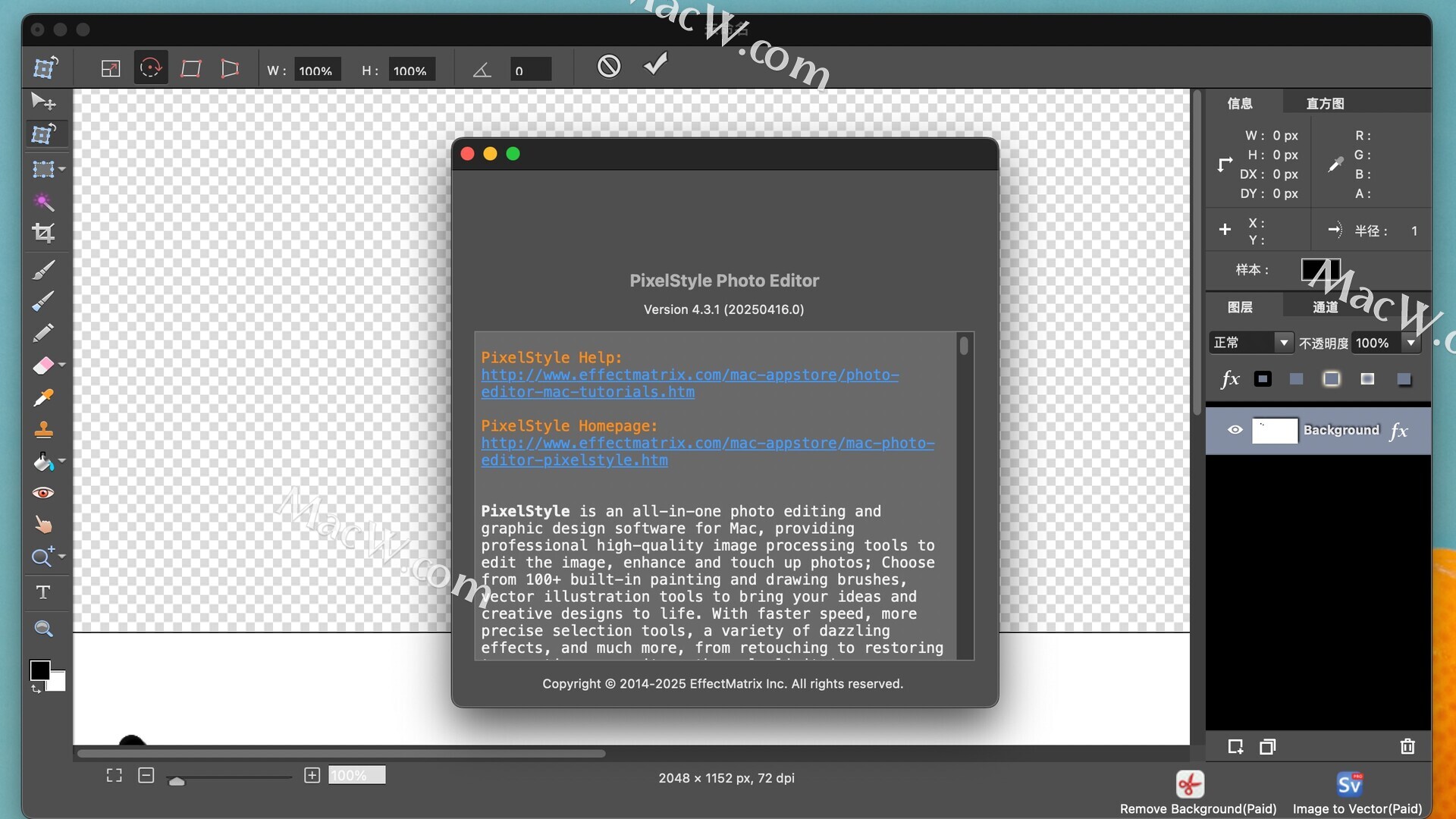Open the 不透明度 opacity dropdown arrow
The image size is (1456, 819).
coord(1411,343)
